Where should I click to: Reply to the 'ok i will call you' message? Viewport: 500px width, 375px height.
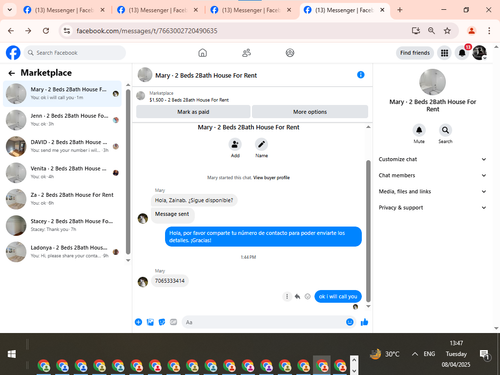point(297,296)
